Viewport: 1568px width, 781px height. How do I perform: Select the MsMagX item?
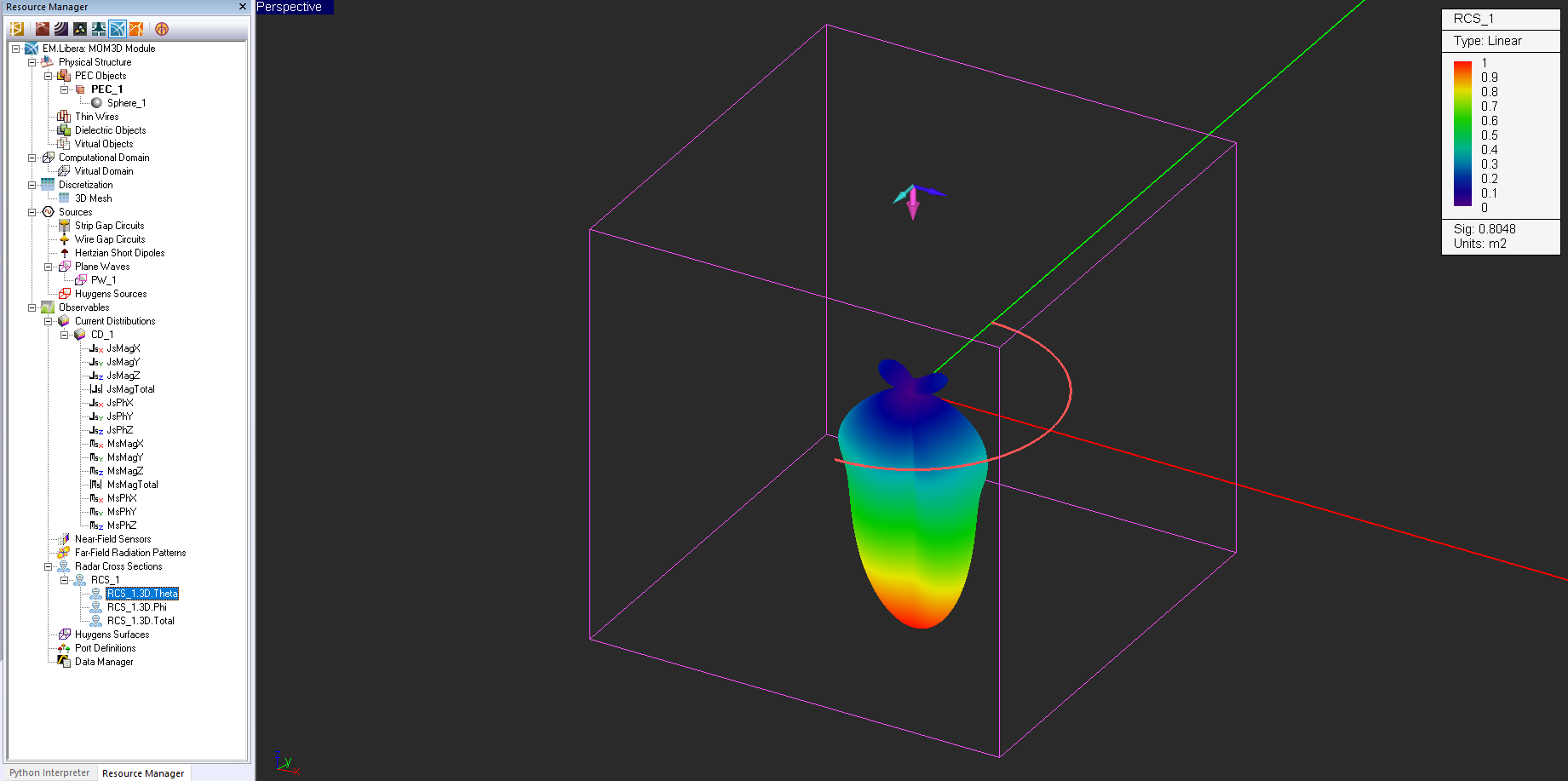tap(125, 444)
